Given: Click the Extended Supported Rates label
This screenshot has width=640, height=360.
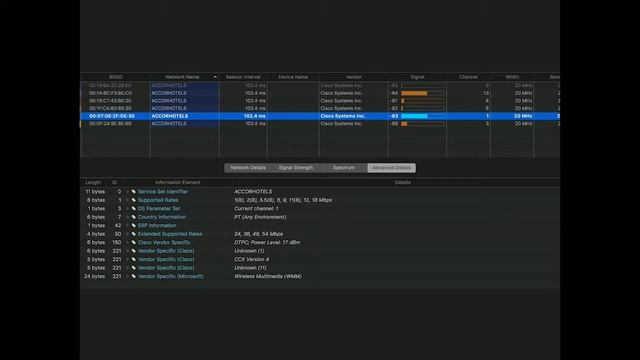Looking at the screenshot, I should (170, 234).
